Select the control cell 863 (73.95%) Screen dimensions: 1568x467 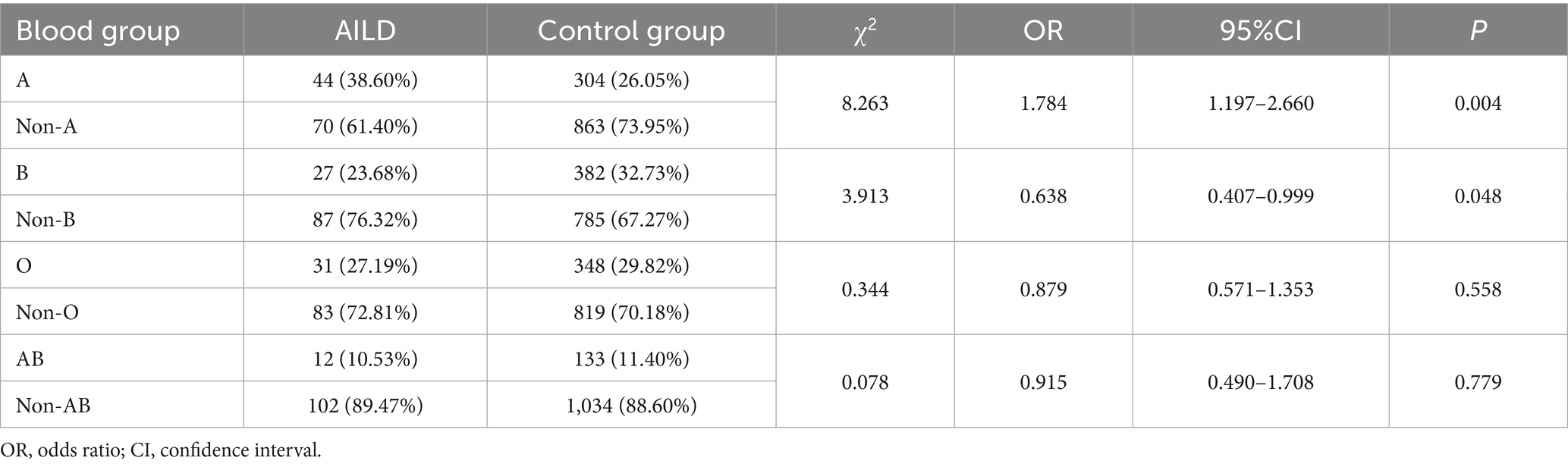(631, 126)
